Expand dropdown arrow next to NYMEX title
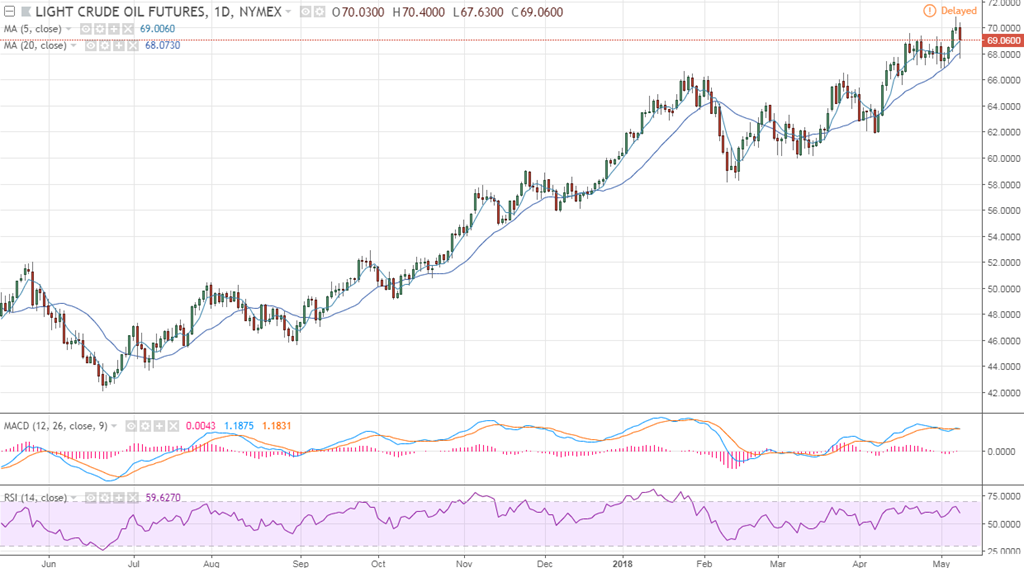Image resolution: width=1024 pixels, height=568 pixels. pos(289,12)
